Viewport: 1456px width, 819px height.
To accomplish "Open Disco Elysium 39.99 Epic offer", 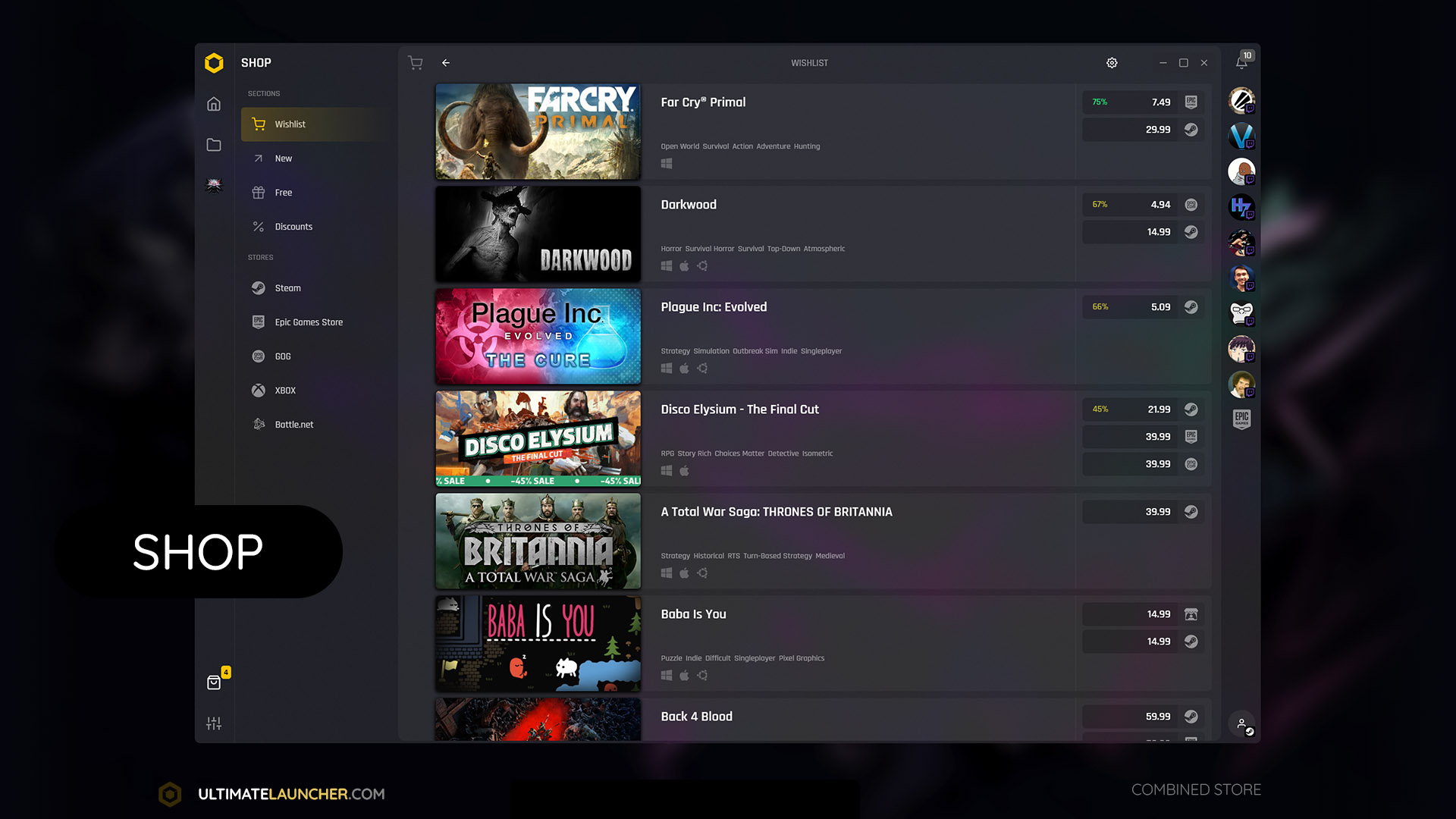I will [1144, 437].
